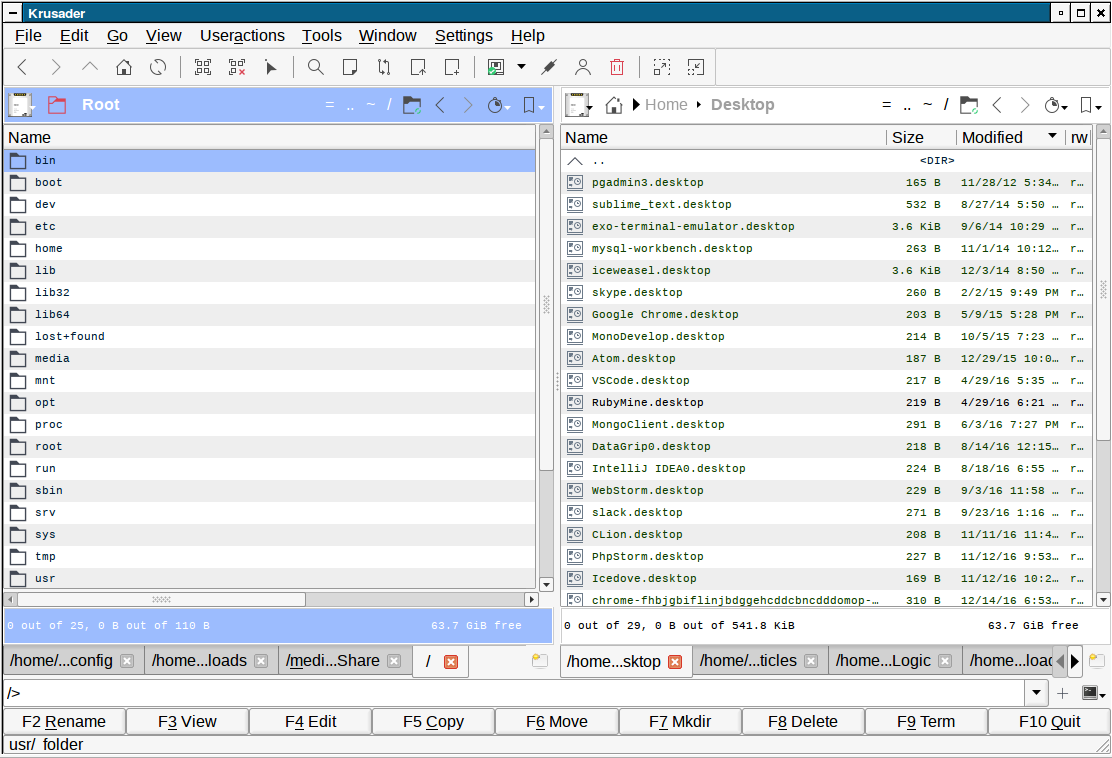This screenshot has height=758, width=1112.
Task: Open the right panel's history clock dropdown
Action: (x=1056, y=105)
